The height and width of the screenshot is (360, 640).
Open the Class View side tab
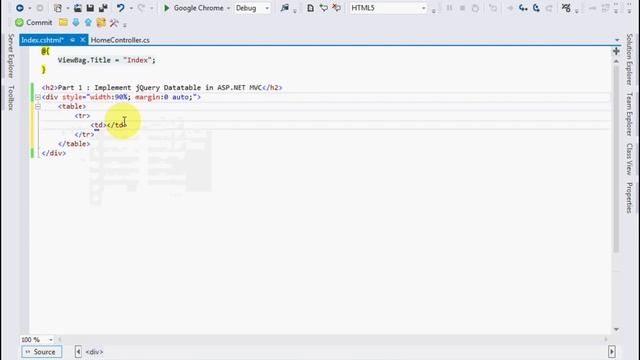click(629, 159)
